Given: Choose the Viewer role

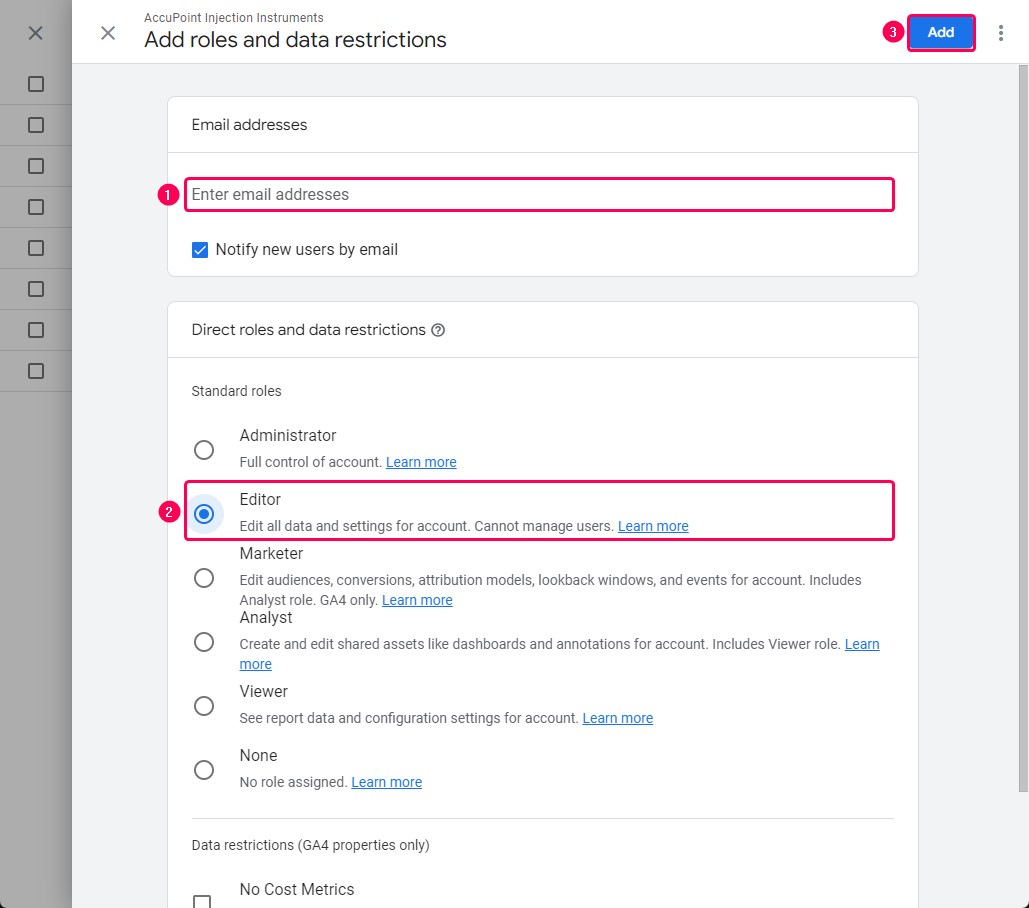Looking at the screenshot, I should (203, 705).
